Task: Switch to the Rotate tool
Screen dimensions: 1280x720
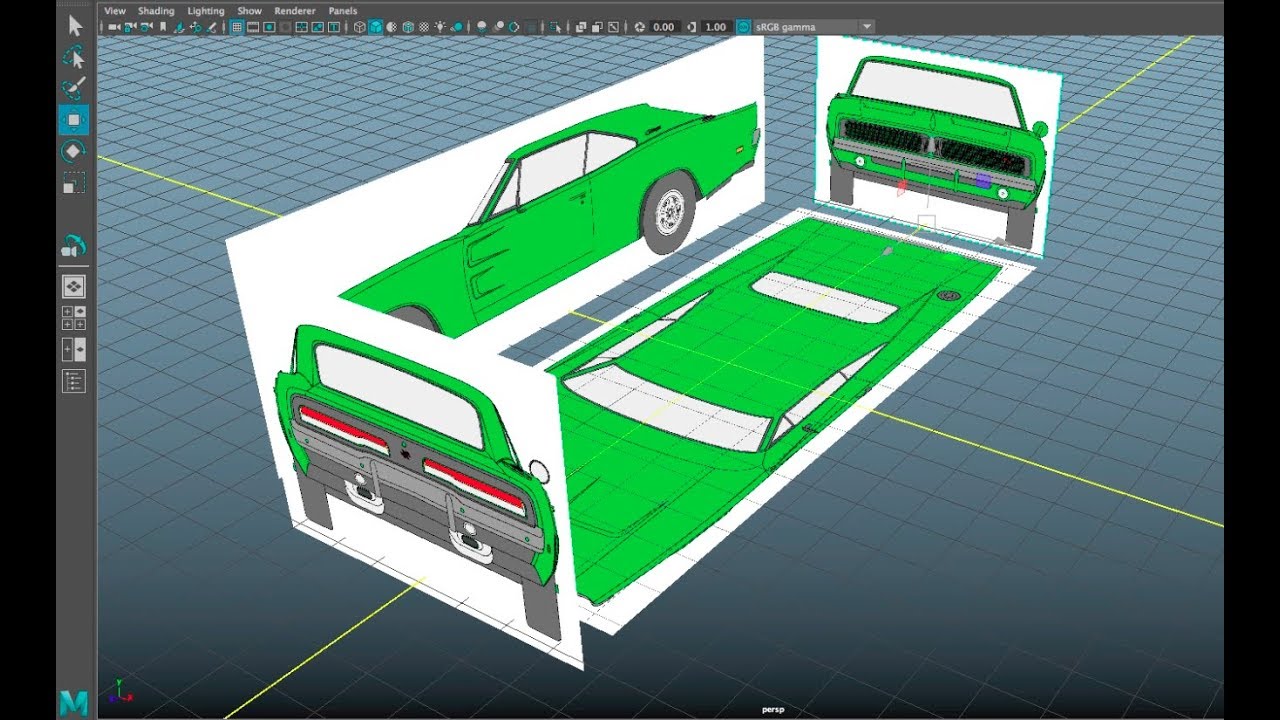Action: [x=74, y=151]
